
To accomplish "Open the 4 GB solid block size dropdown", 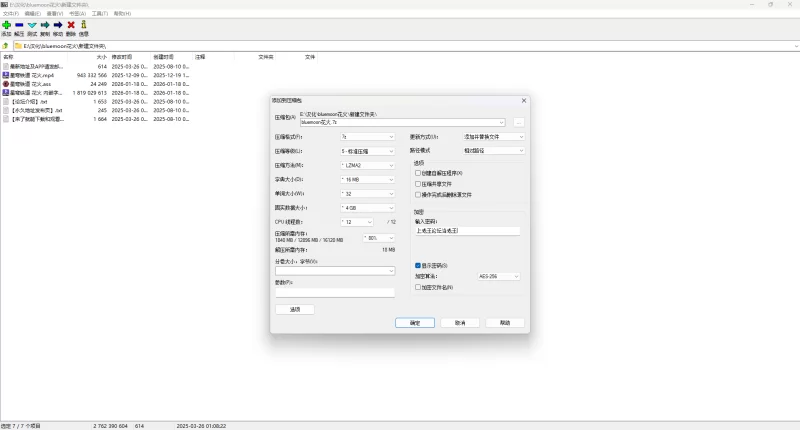I will [x=367, y=208].
